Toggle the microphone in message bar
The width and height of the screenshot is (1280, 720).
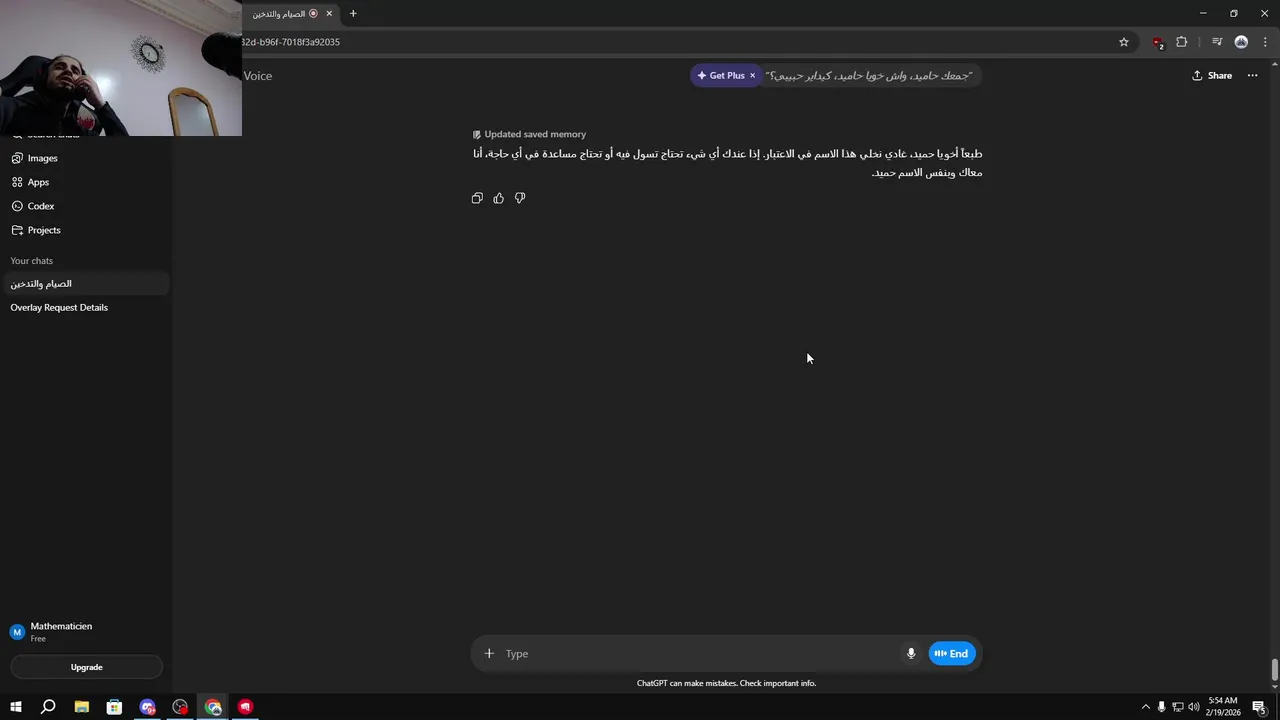pos(911,654)
